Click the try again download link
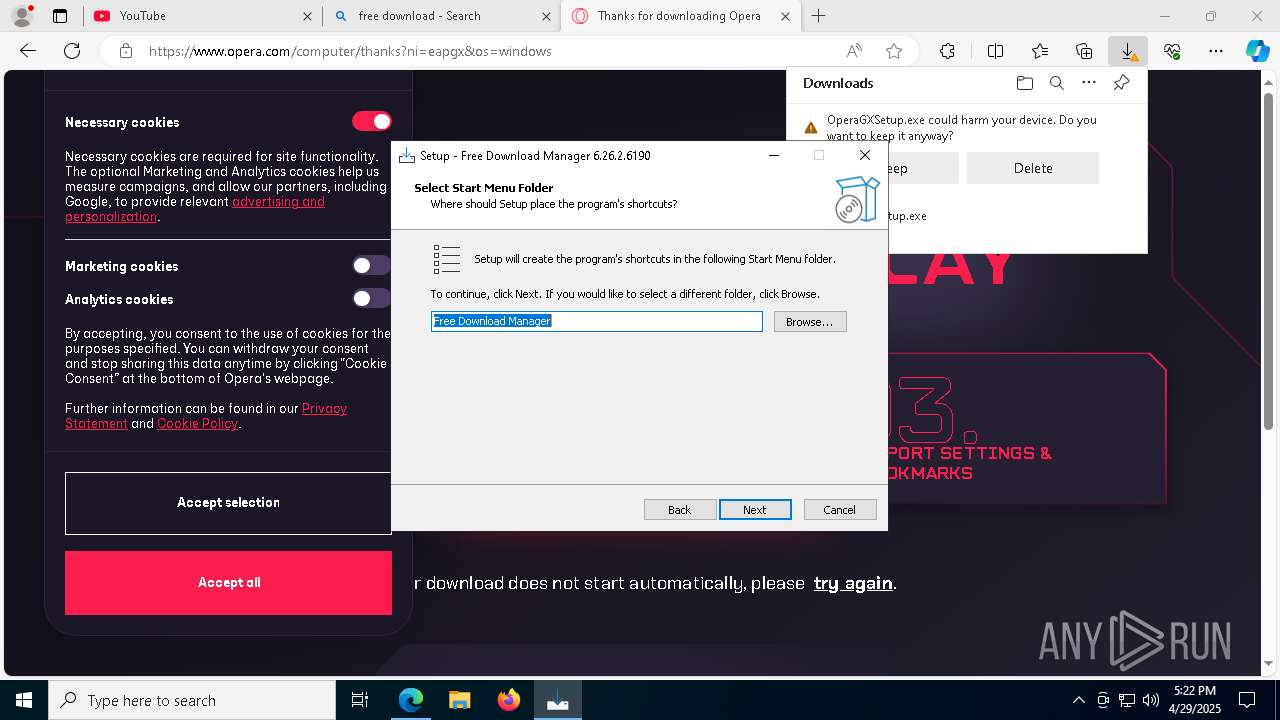This screenshot has height=720, width=1280. [x=853, y=583]
